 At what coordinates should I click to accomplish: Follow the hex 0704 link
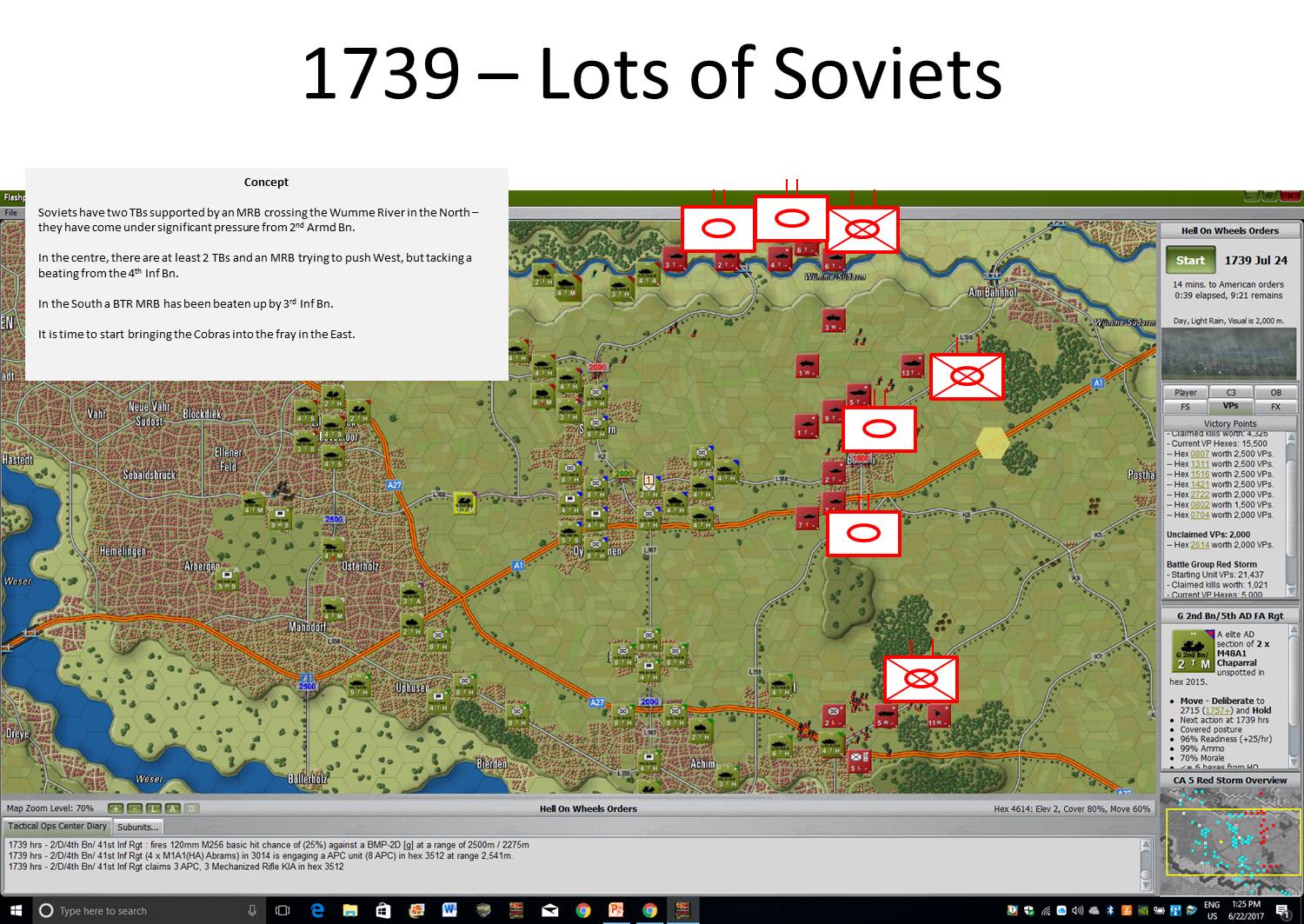pyautogui.click(x=1200, y=515)
